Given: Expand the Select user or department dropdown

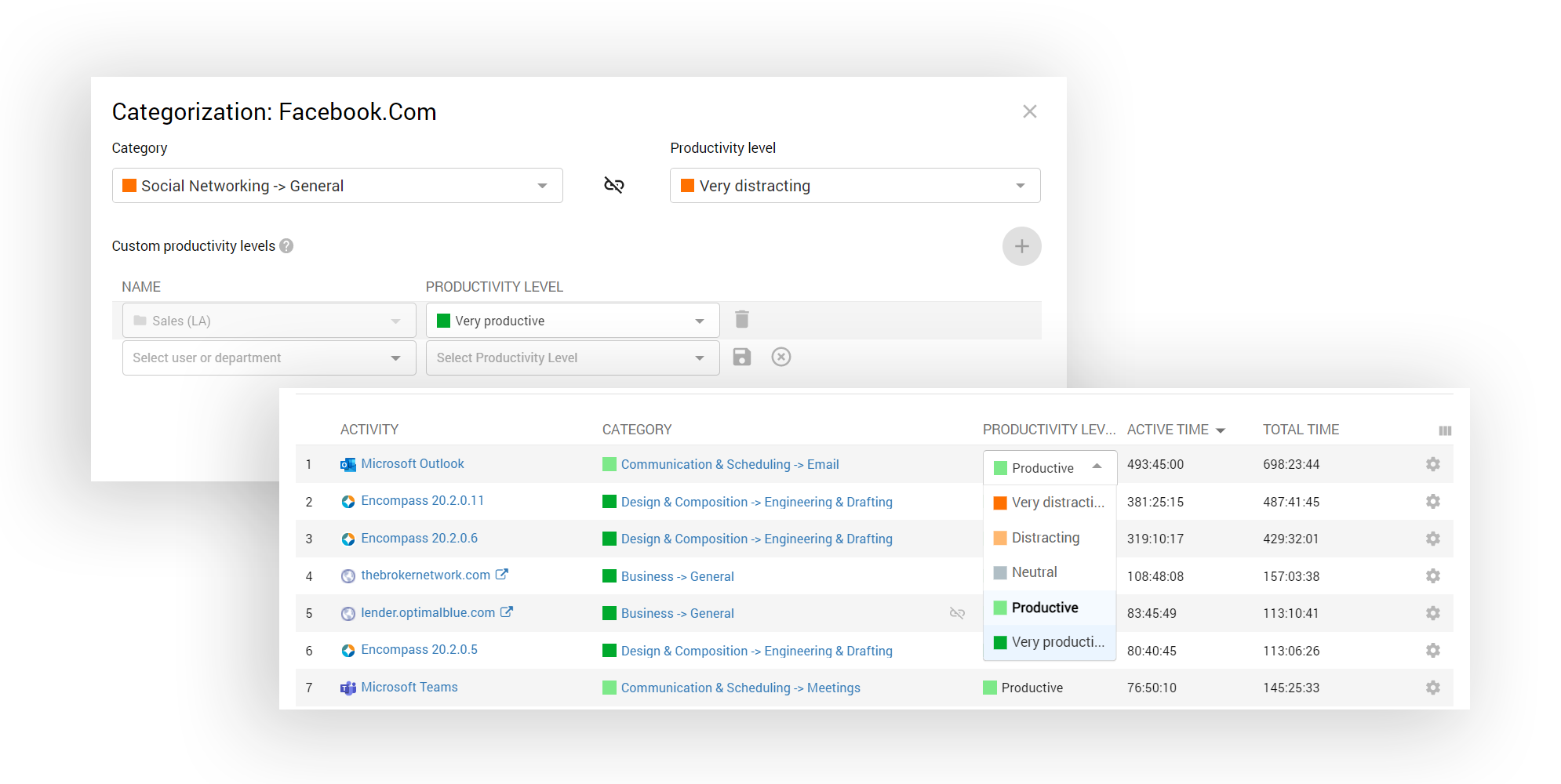Looking at the screenshot, I should (x=268, y=358).
